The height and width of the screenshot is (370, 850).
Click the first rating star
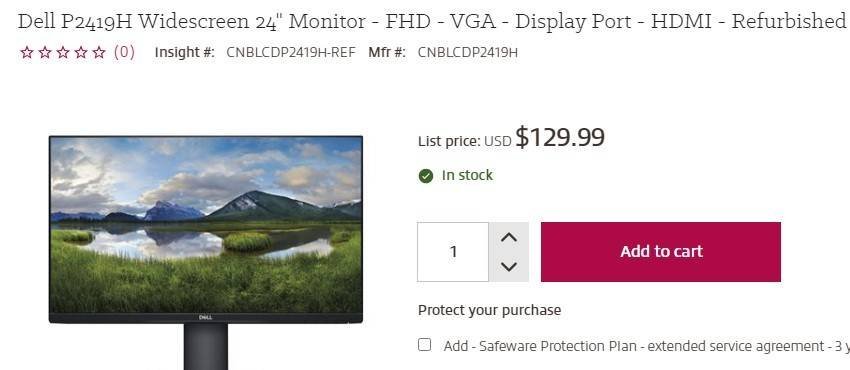coord(27,53)
